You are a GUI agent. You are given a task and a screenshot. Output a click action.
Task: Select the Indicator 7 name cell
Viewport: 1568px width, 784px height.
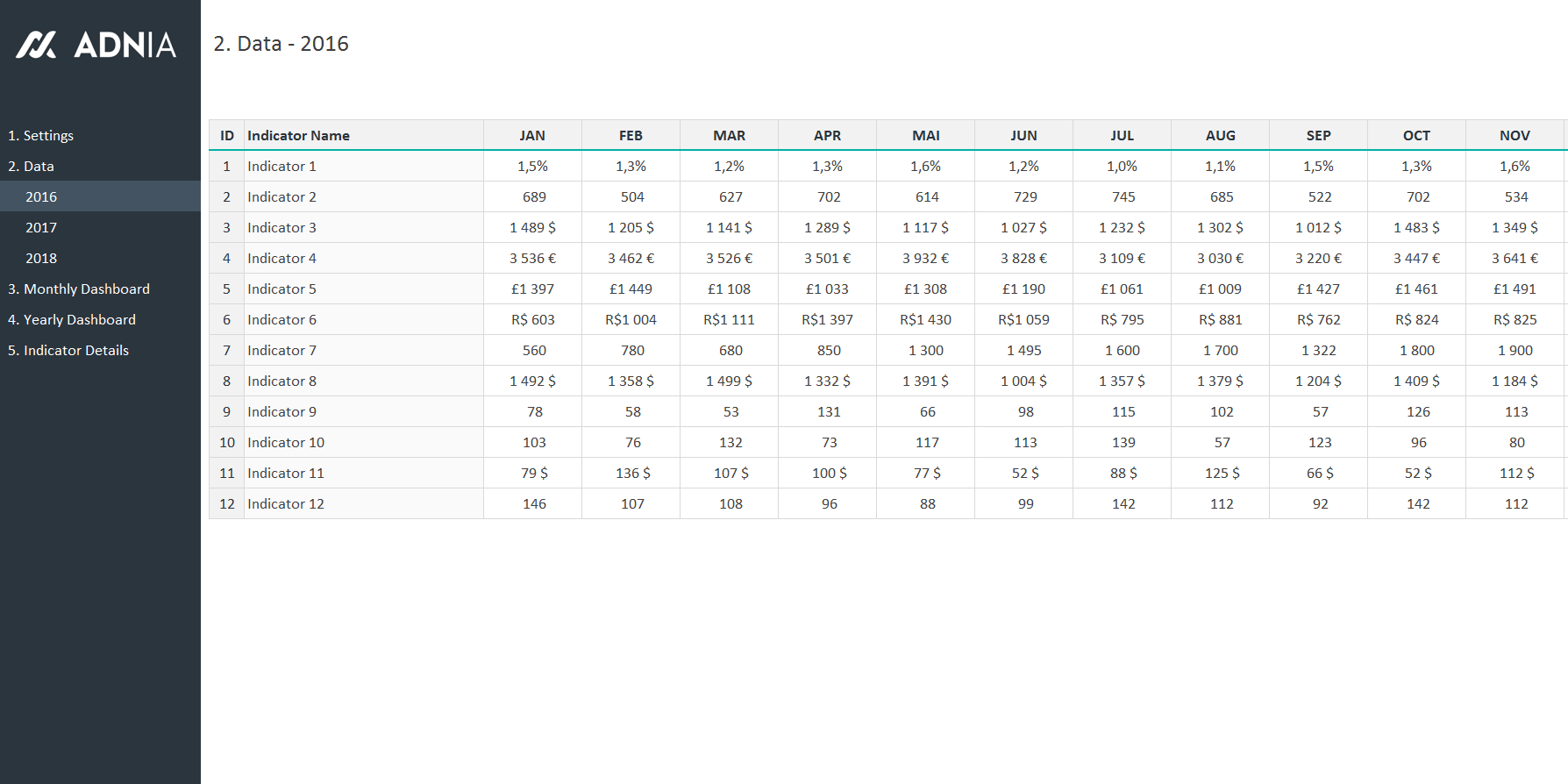(282, 350)
